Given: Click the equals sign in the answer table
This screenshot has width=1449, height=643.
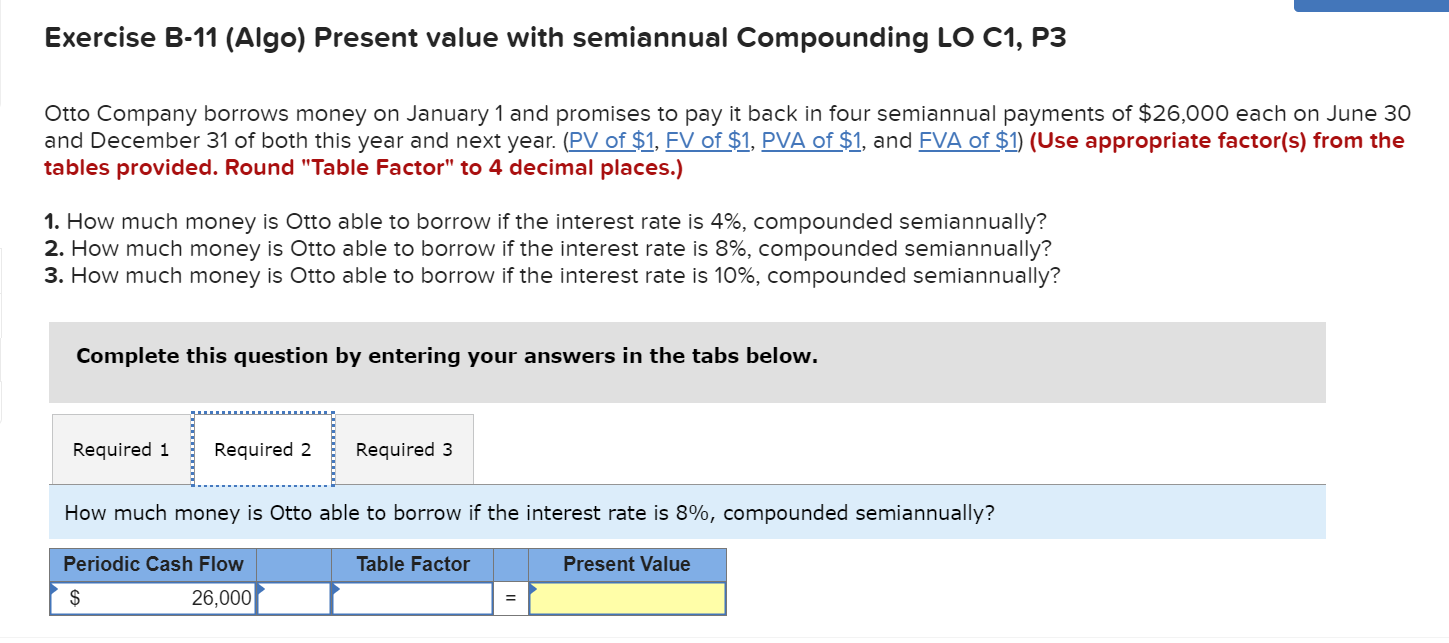Looking at the screenshot, I should (510, 597).
